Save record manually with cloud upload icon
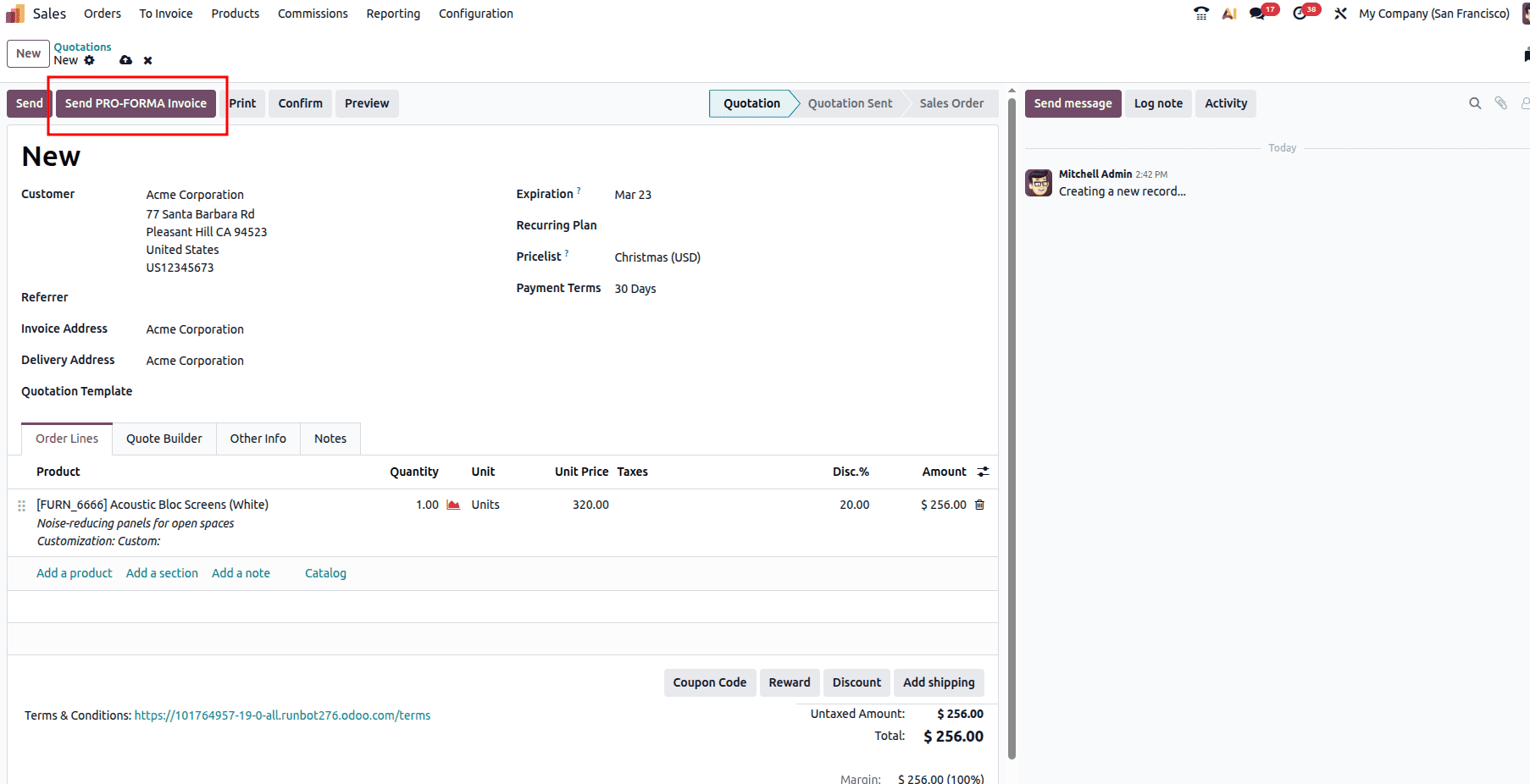The width and height of the screenshot is (1530, 784). point(125,60)
